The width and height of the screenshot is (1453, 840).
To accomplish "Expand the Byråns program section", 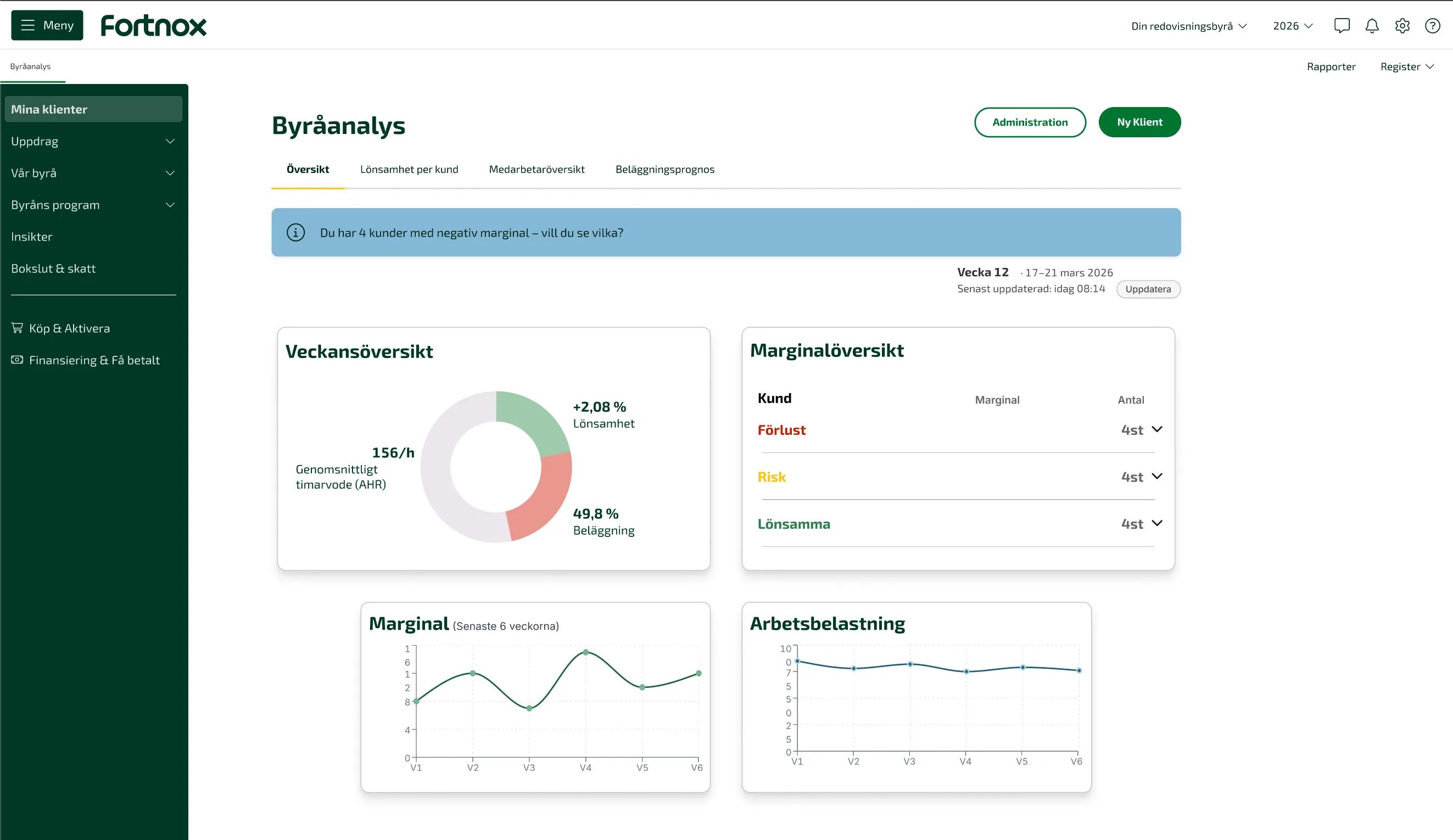I will (x=93, y=205).
